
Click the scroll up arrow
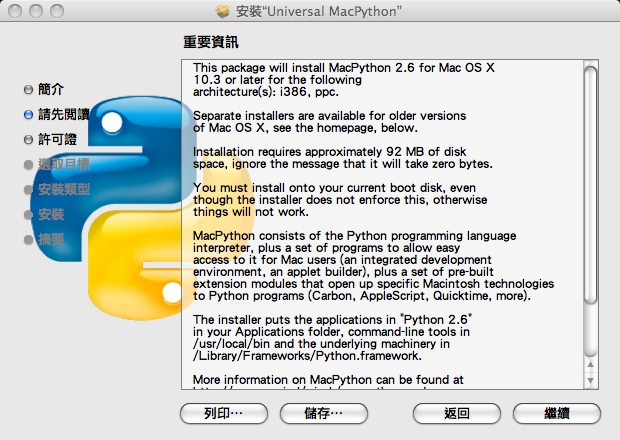pos(590,364)
